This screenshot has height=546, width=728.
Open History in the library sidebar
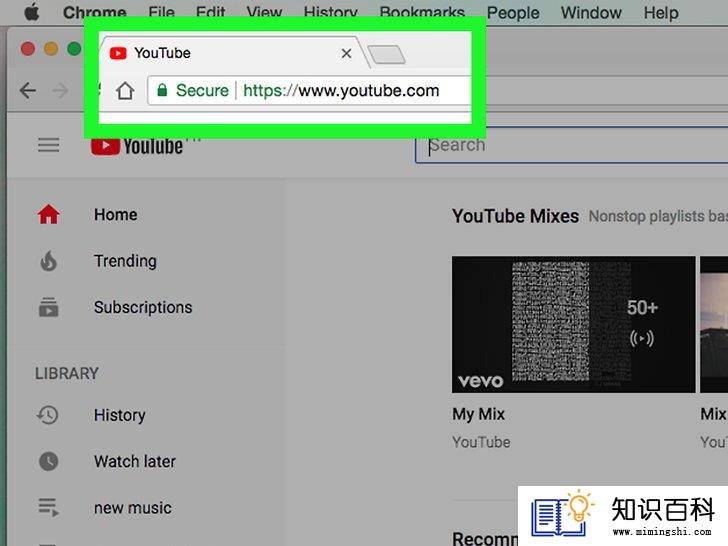tap(119, 415)
